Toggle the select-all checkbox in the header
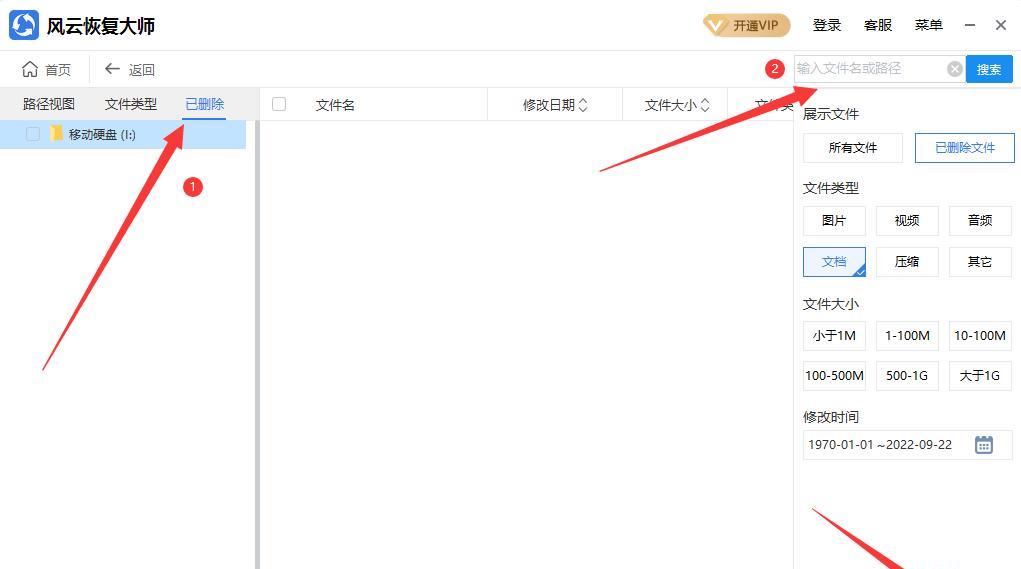 279,104
